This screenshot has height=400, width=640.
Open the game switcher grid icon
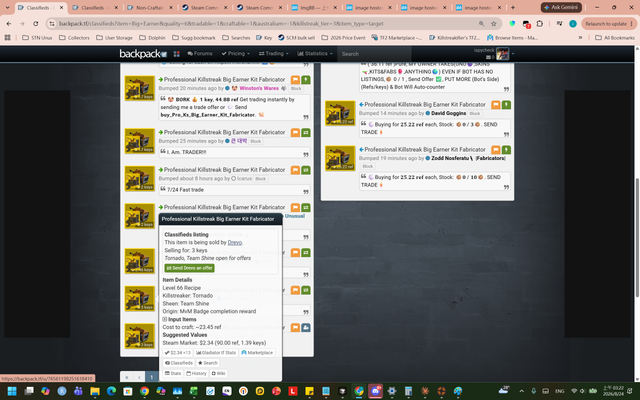176,53
